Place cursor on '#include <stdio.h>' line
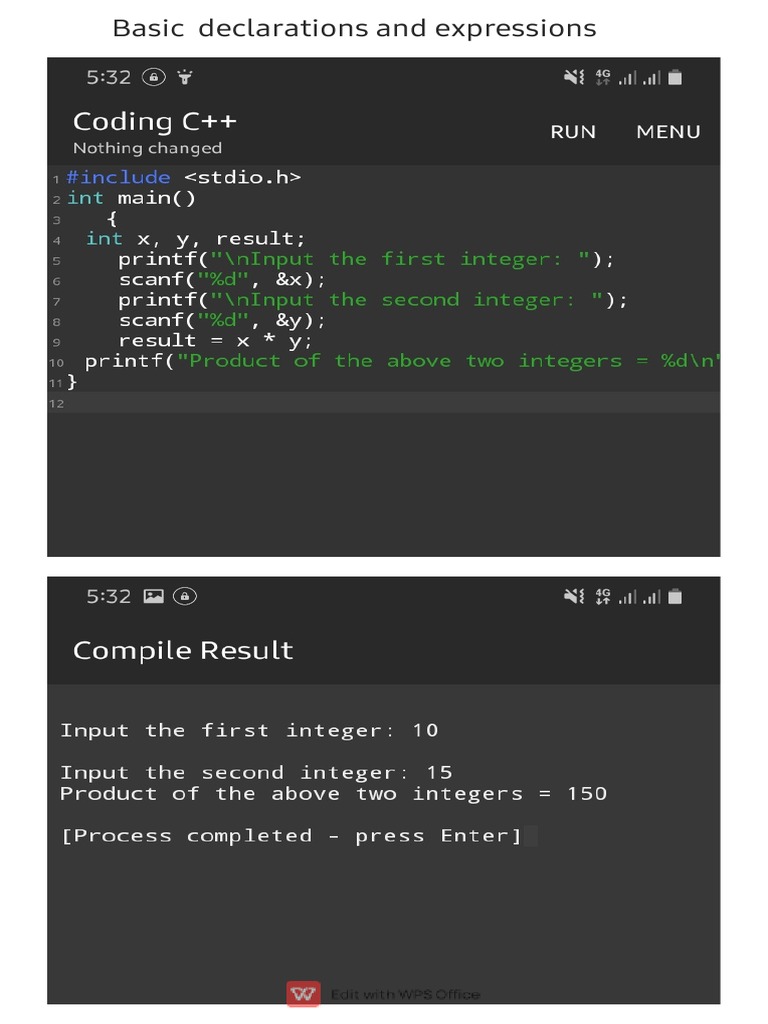Viewport: 768px width, 1024px height. click(x=184, y=177)
